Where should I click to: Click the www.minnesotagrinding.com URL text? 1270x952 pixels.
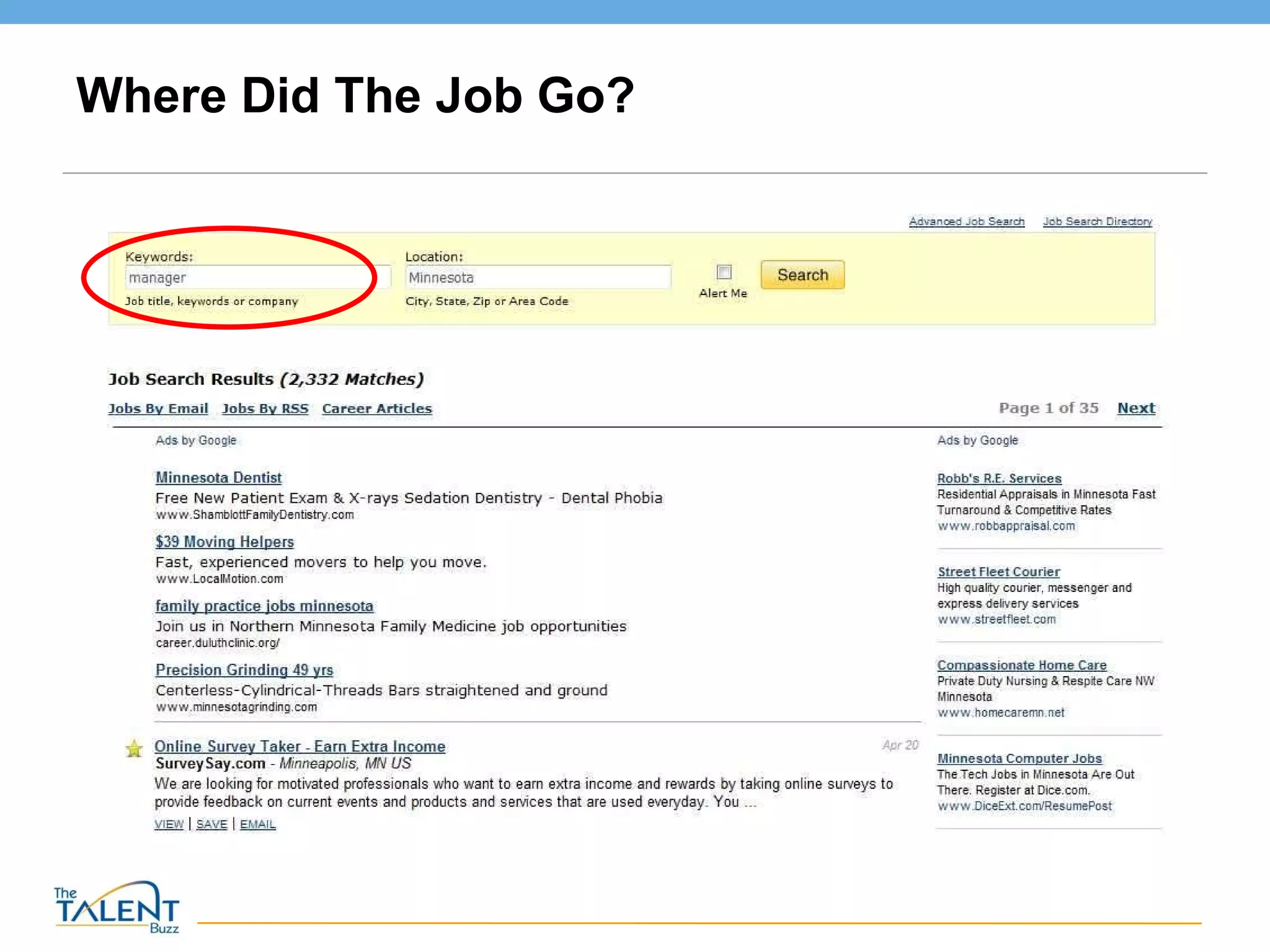pyautogui.click(x=236, y=707)
